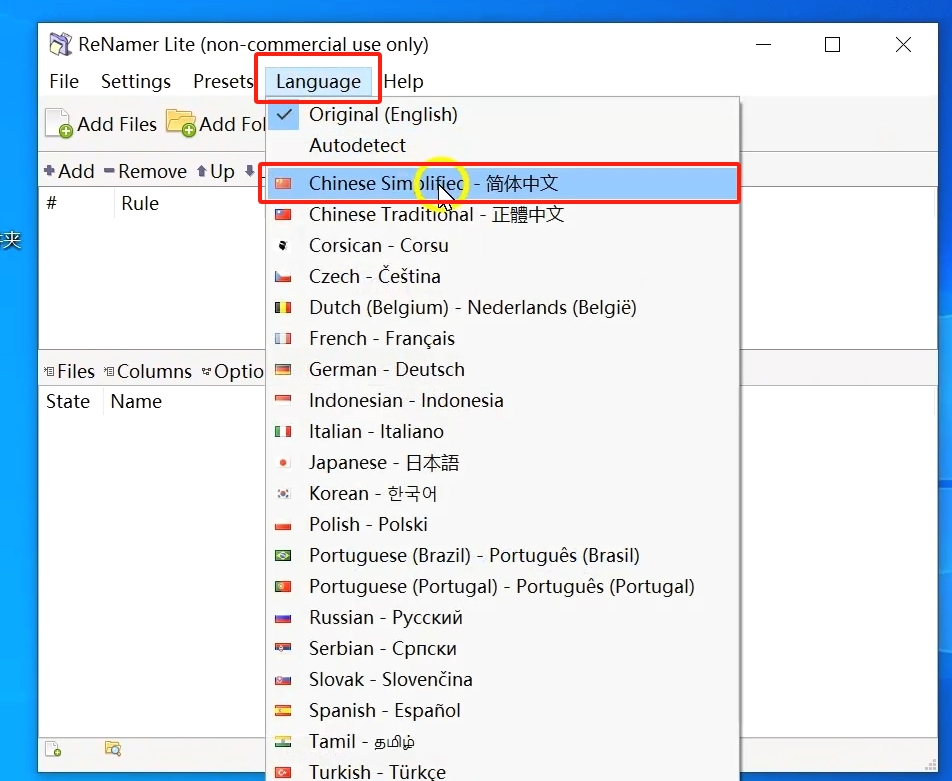Image resolution: width=952 pixels, height=781 pixels.
Task: Select Japanese language entry
Action: (503, 462)
